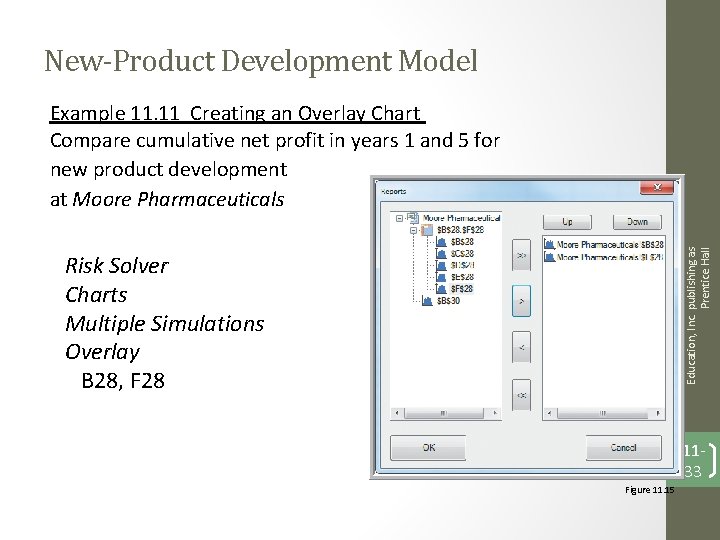Confirm the Reports dialog with OK
The width and height of the screenshot is (720, 540).
pos(428,448)
